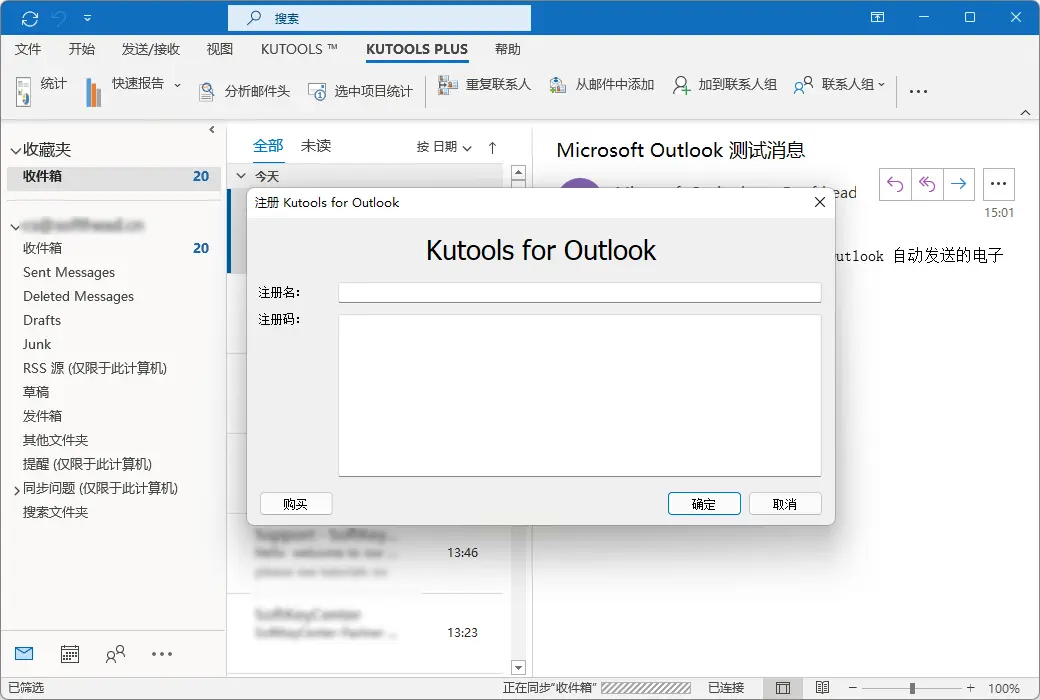This screenshot has width=1040, height=700.
Task: Switch to Mail view icon
Action: click(x=24, y=654)
